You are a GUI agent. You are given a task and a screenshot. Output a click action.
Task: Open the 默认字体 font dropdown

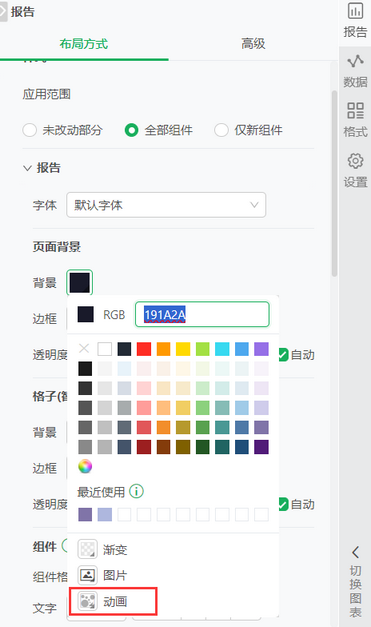[166, 205]
